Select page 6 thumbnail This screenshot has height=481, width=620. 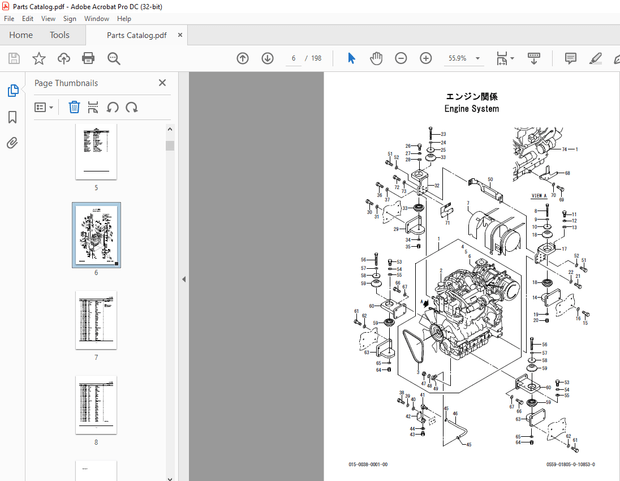[x=96, y=235]
